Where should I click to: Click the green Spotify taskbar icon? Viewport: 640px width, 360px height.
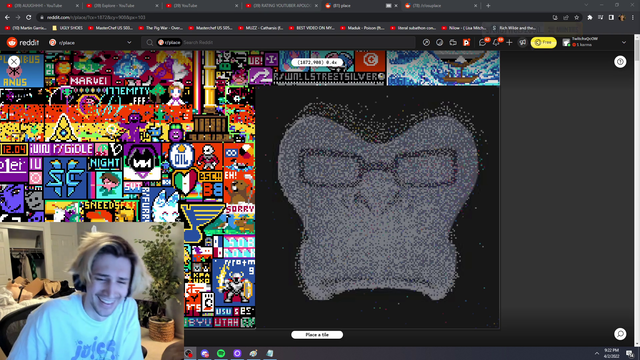click(221, 353)
